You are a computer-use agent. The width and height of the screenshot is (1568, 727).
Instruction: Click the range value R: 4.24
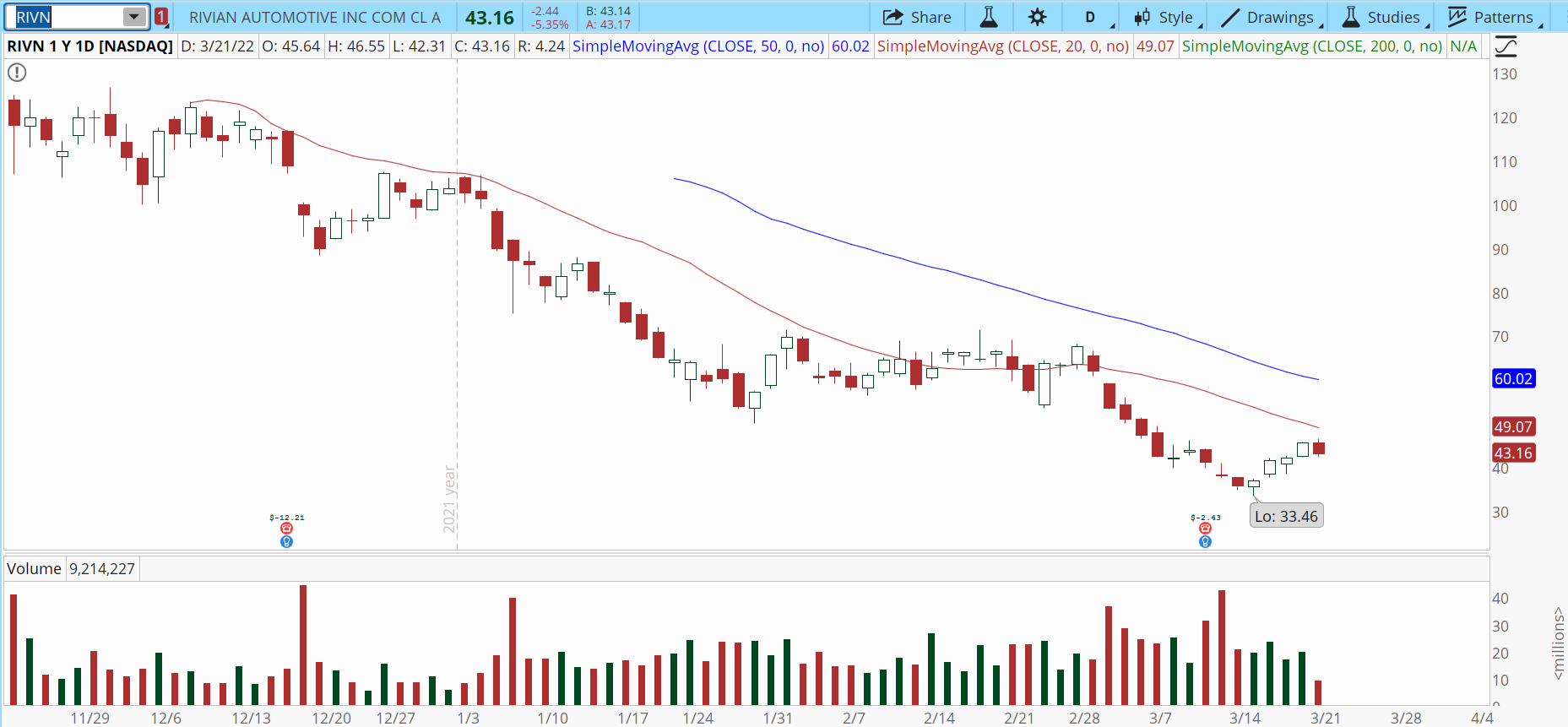(541, 46)
